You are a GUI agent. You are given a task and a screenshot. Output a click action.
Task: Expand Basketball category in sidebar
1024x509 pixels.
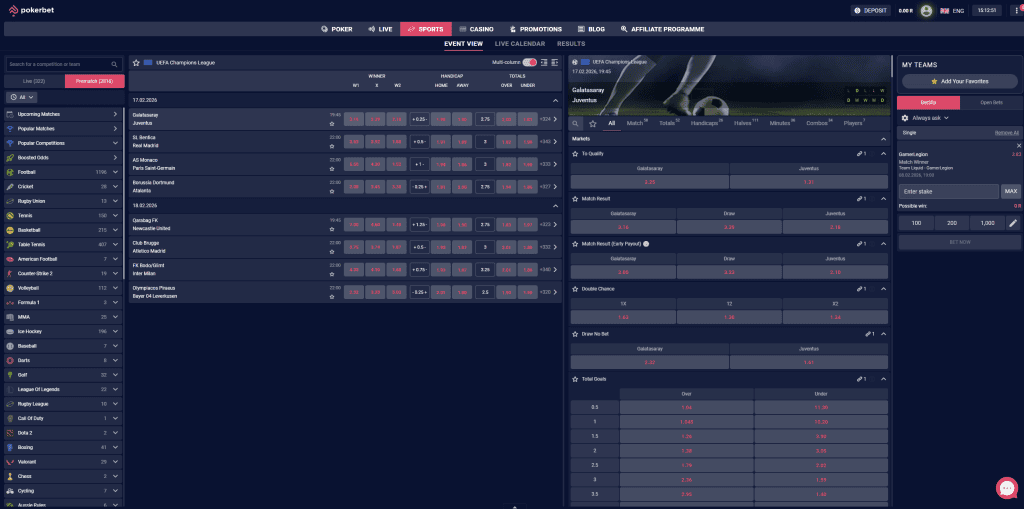point(116,230)
